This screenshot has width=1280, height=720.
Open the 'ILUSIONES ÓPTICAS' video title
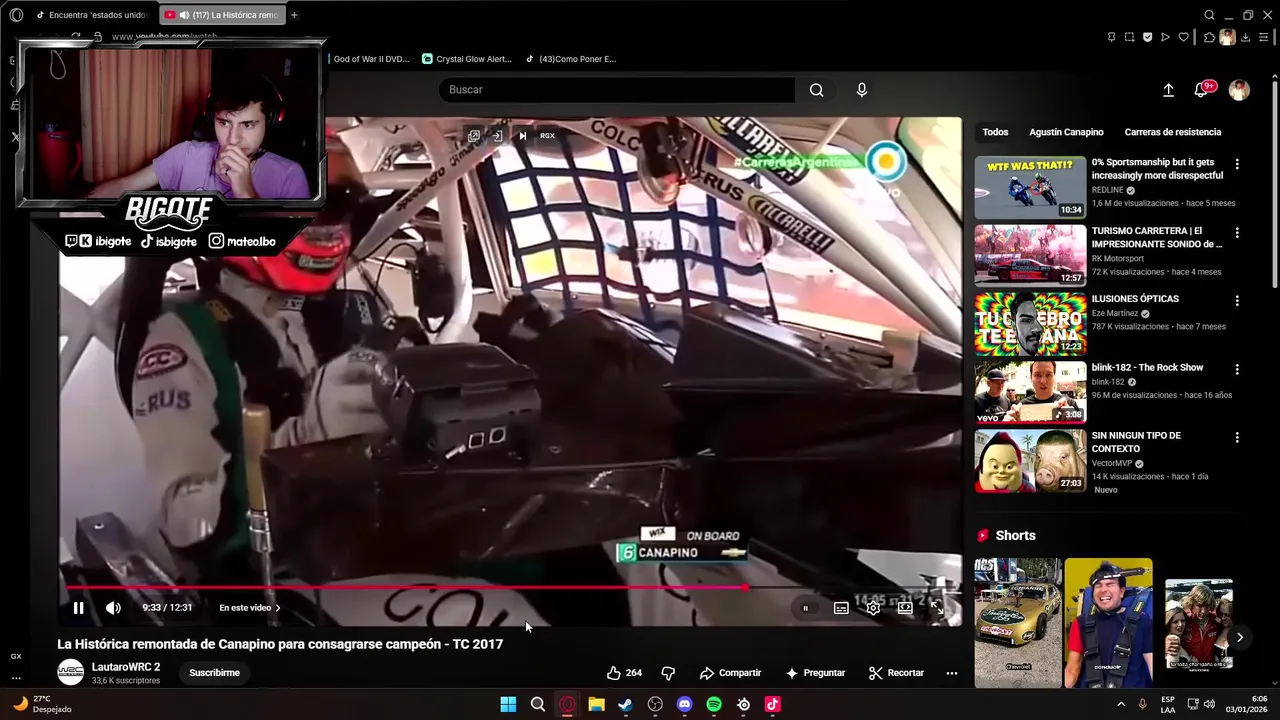coord(1135,299)
